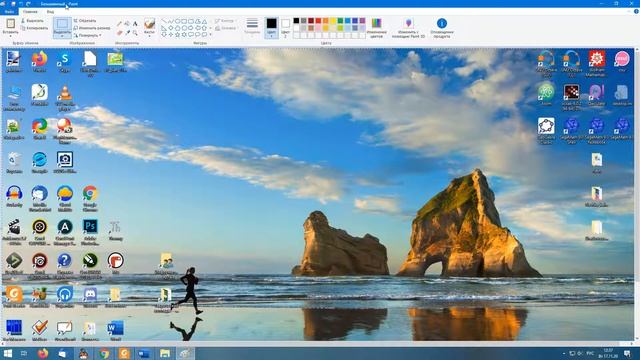Expand the Кисти brushes dropdown arrow
The width and height of the screenshot is (640, 360).
149,36
